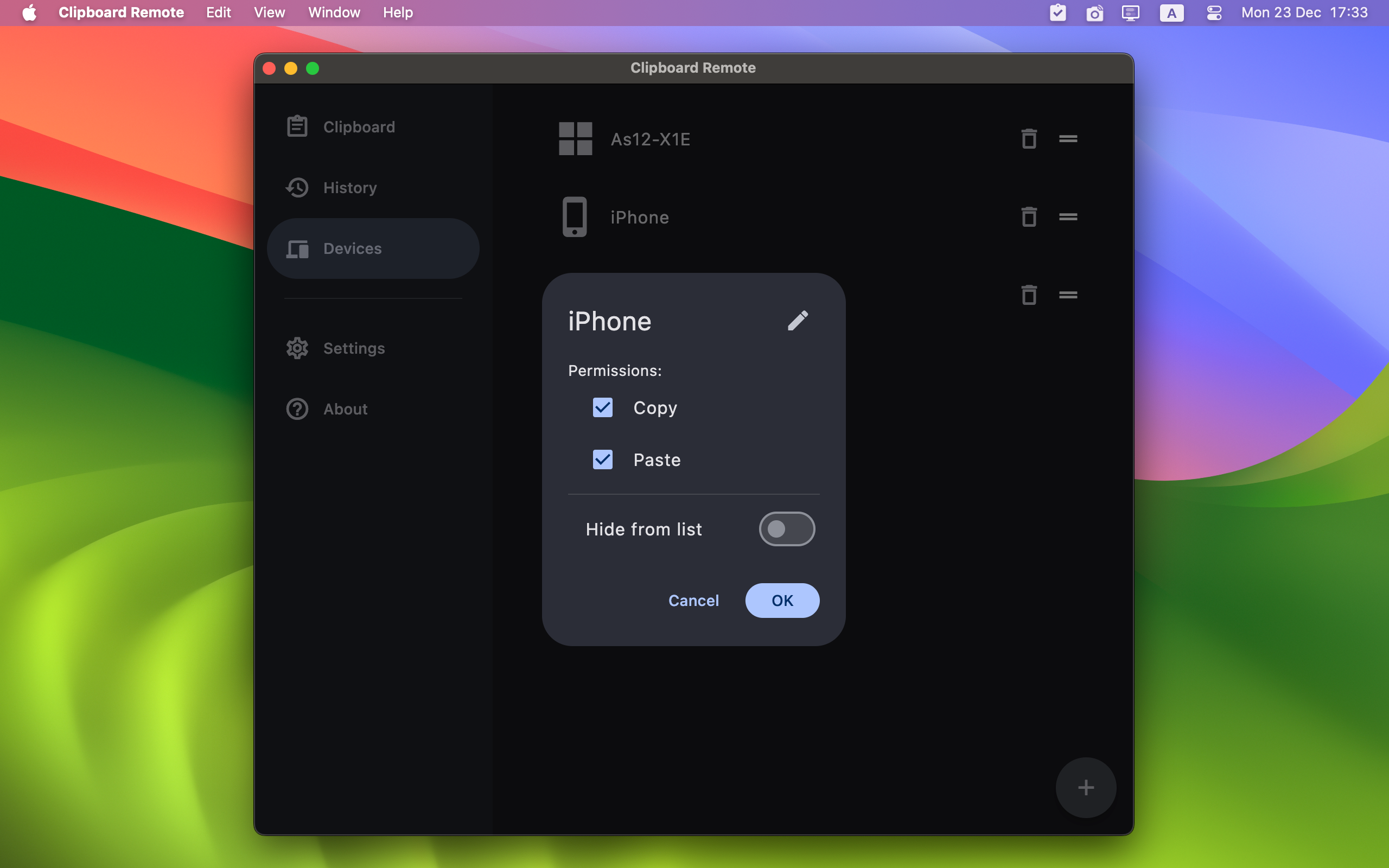Image resolution: width=1389 pixels, height=868 pixels.
Task: Click the green full-screen window button
Action: click(x=312, y=68)
